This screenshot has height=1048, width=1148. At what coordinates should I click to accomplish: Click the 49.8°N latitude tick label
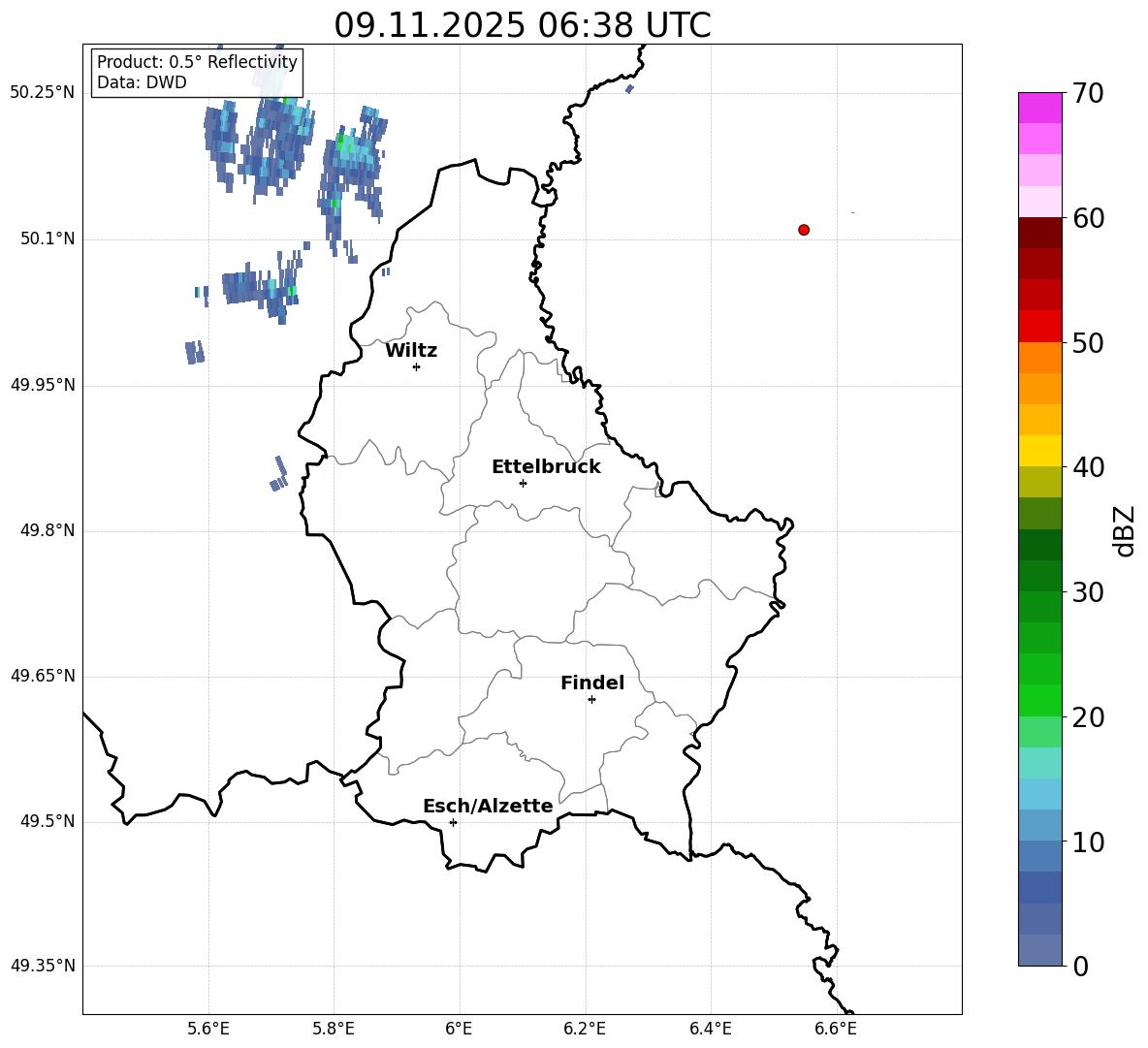[x=48, y=530]
